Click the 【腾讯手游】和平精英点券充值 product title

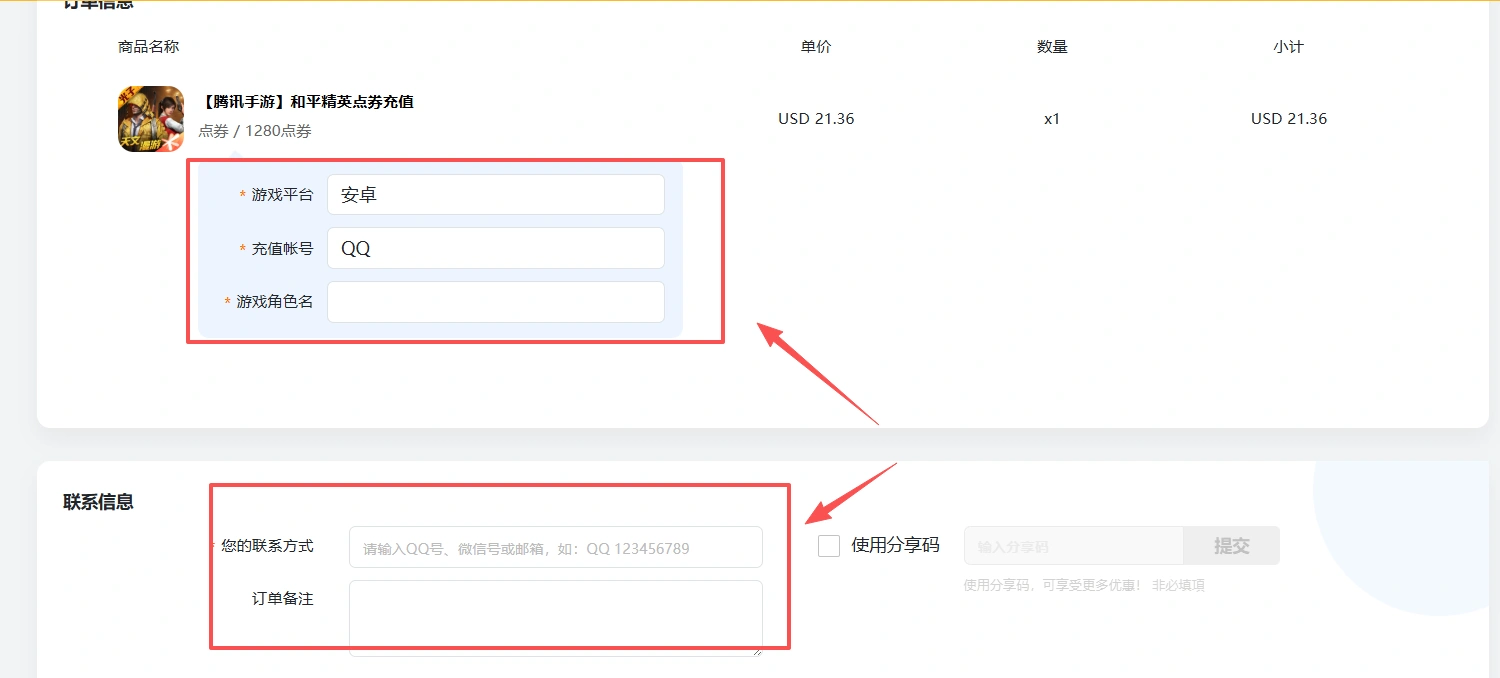click(306, 102)
